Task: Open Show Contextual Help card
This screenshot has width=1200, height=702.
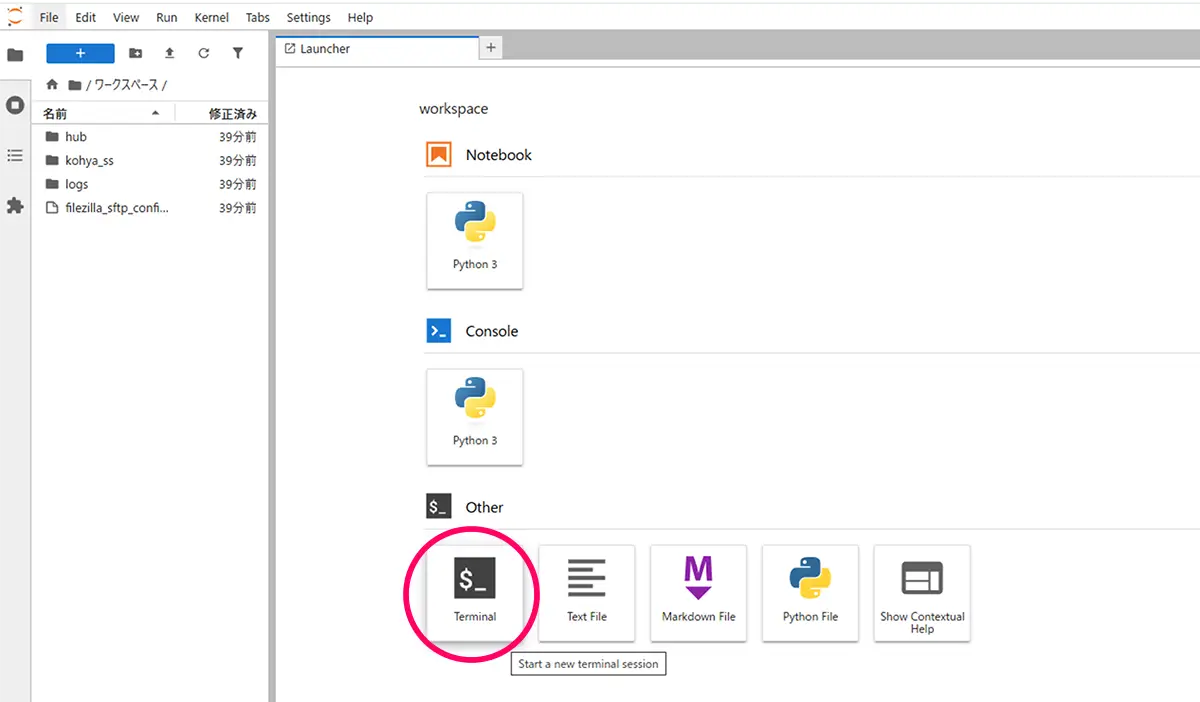Action: 922,593
